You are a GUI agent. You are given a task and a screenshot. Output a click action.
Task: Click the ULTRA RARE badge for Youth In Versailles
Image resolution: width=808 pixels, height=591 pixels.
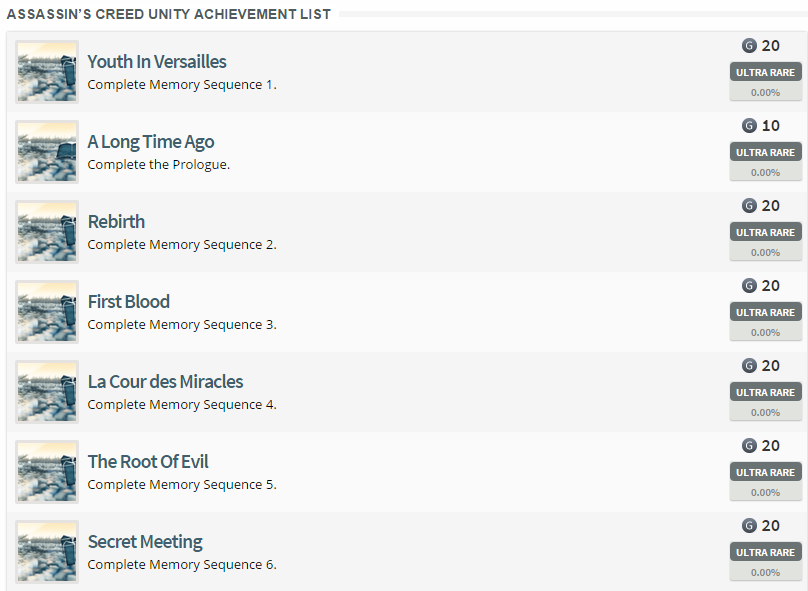(x=765, y=71)
